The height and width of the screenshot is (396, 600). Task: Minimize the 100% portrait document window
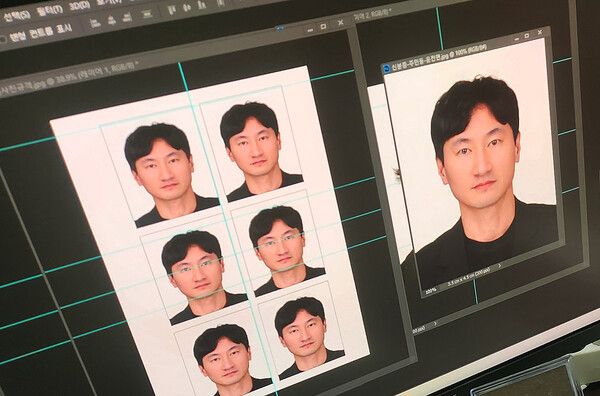tap(517, 38)
